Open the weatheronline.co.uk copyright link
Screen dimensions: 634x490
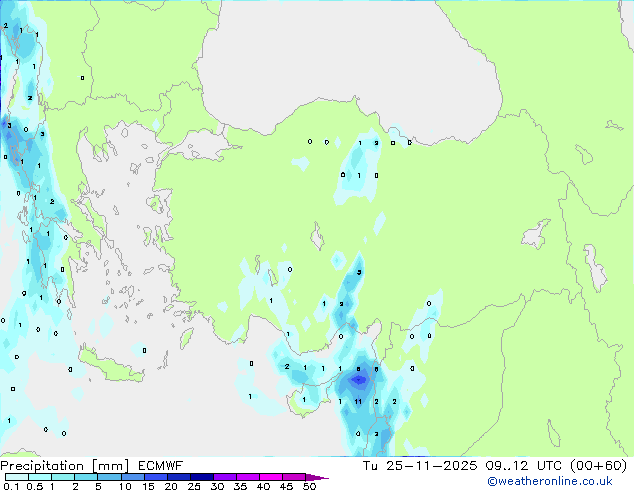[x=550, y=481]
